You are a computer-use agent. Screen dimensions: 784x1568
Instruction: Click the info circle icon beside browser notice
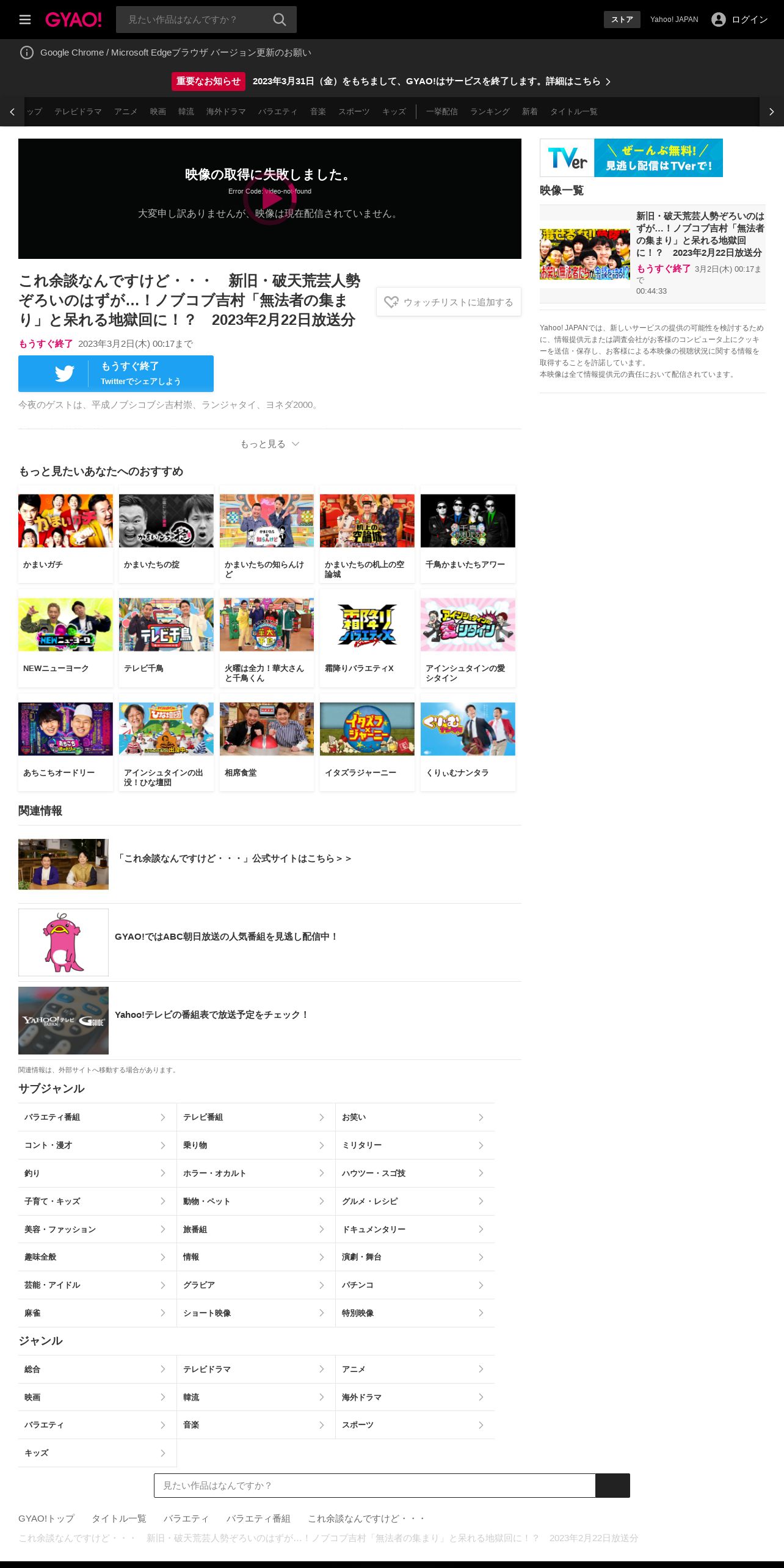click(27, 53)
